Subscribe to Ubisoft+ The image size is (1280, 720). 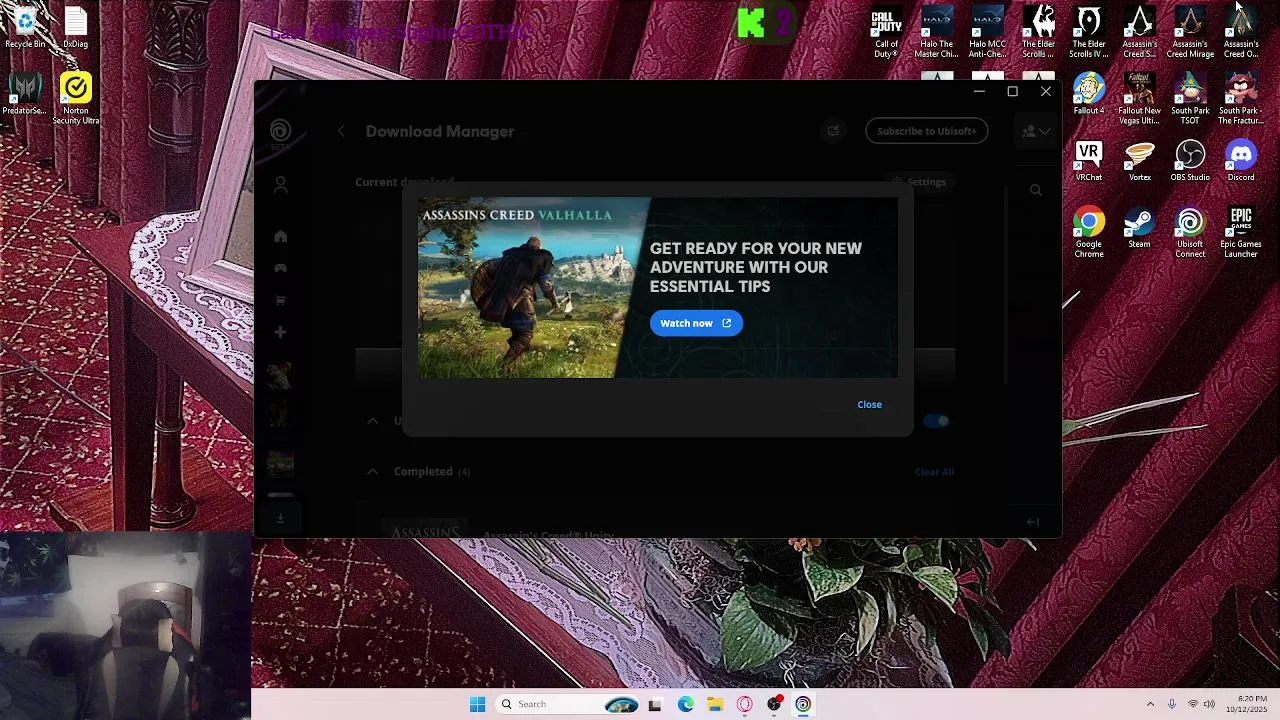point(927,131)
